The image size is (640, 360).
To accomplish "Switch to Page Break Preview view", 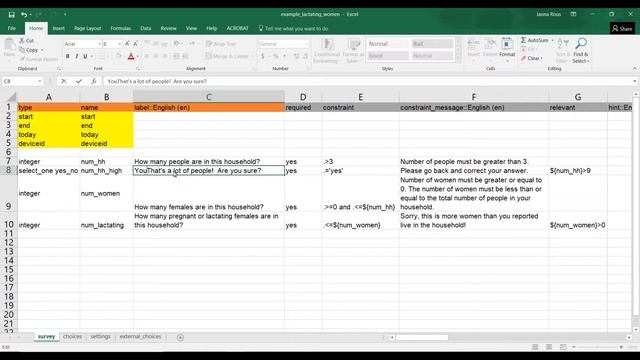I will [563, 347].
